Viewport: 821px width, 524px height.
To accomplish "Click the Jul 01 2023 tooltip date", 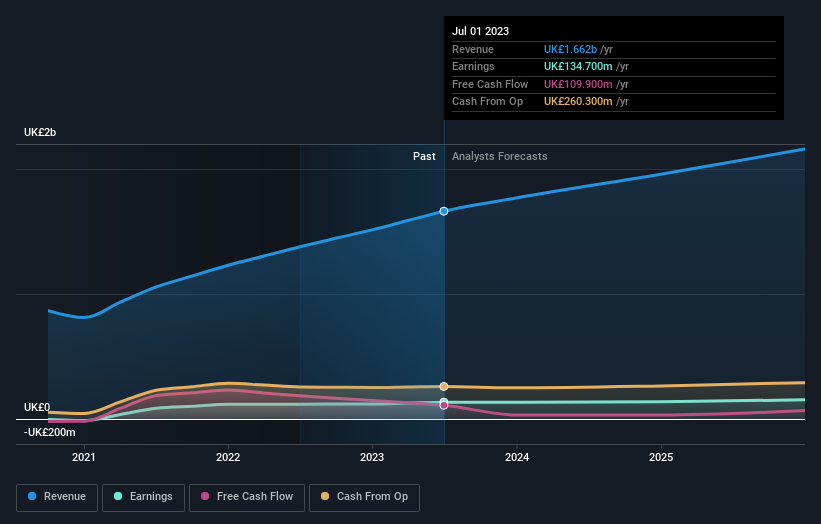I will coord(480,31).
